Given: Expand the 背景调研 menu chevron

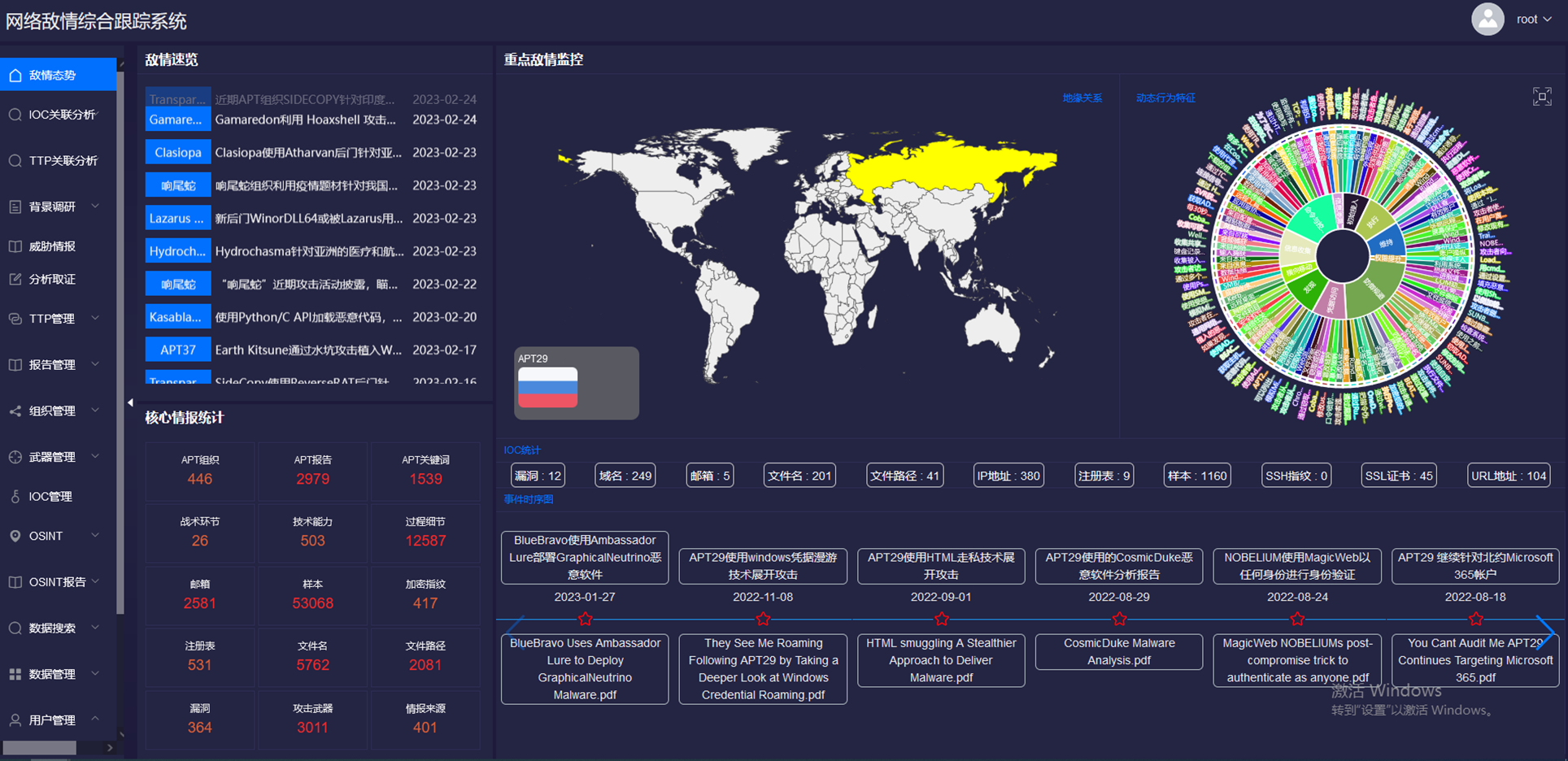Looking at the screenshot, I should pos(95,207).
